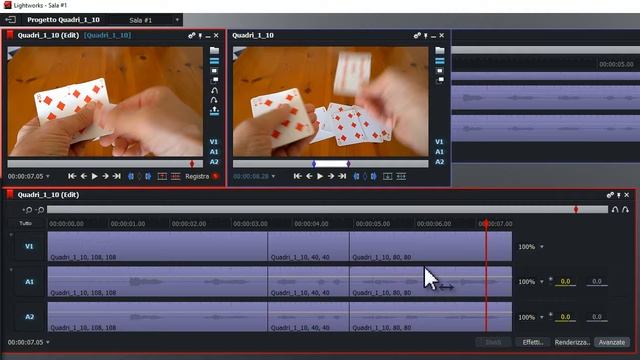
Task: Show timeline stripes icon in Edit viewer
Action: [214, 61]
